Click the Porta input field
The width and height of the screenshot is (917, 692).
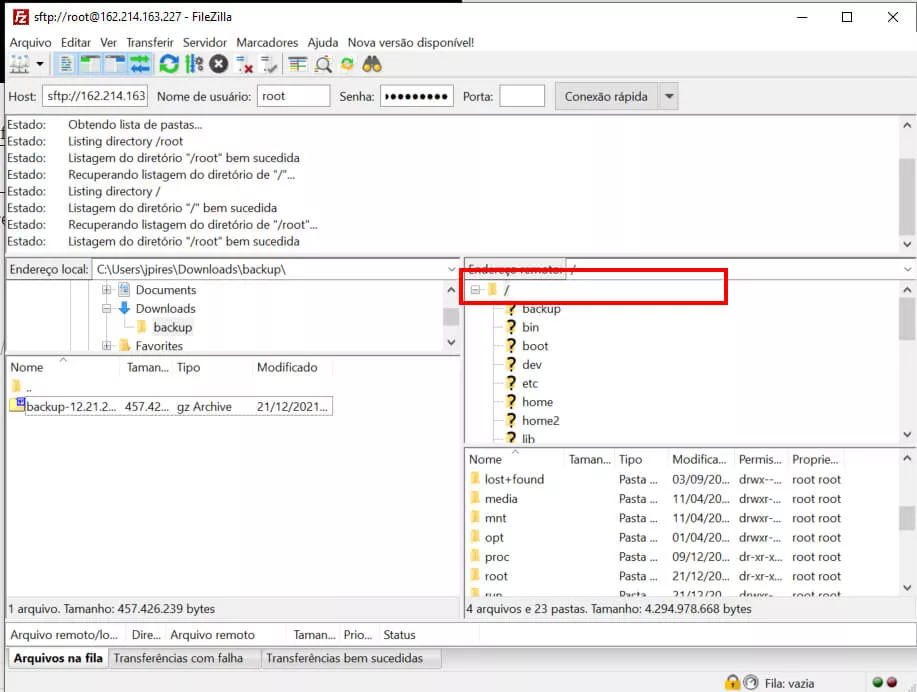point(522,96)
